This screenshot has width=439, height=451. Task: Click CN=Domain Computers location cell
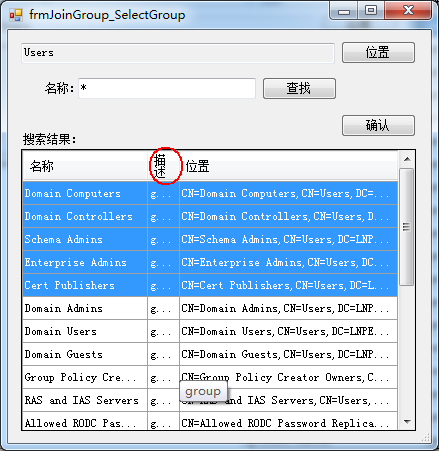point(288,193)
